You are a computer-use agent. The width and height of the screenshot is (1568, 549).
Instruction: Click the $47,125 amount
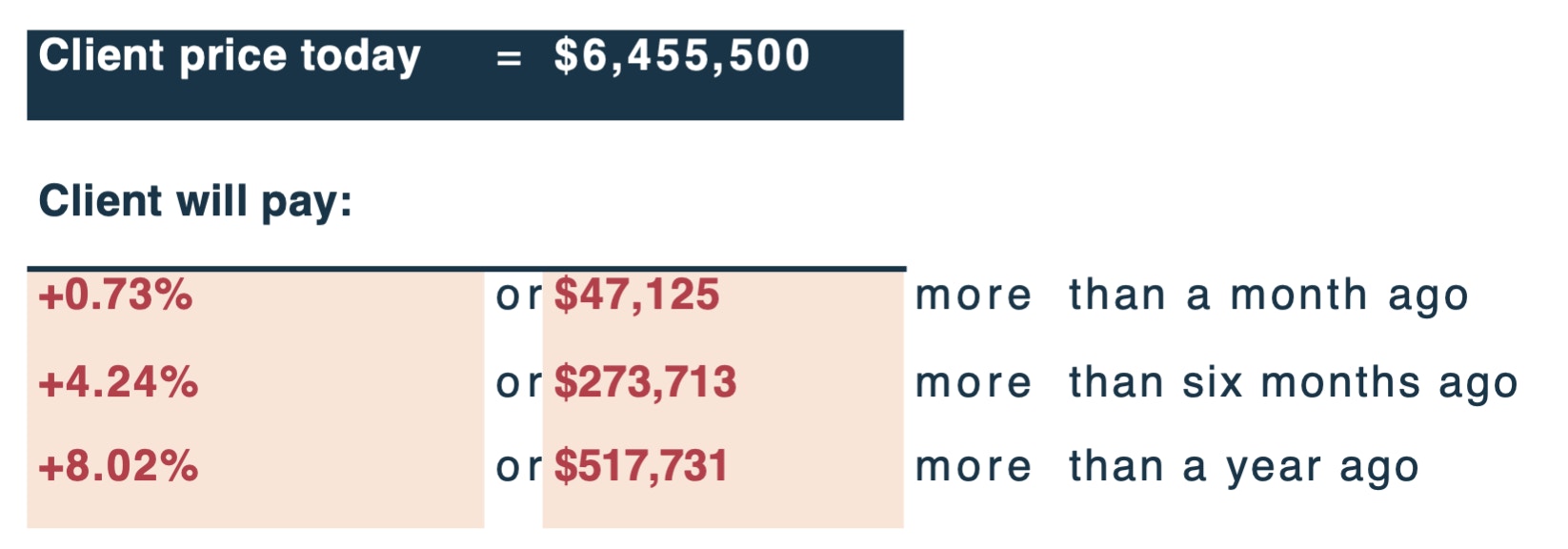(x=636, y=295)
